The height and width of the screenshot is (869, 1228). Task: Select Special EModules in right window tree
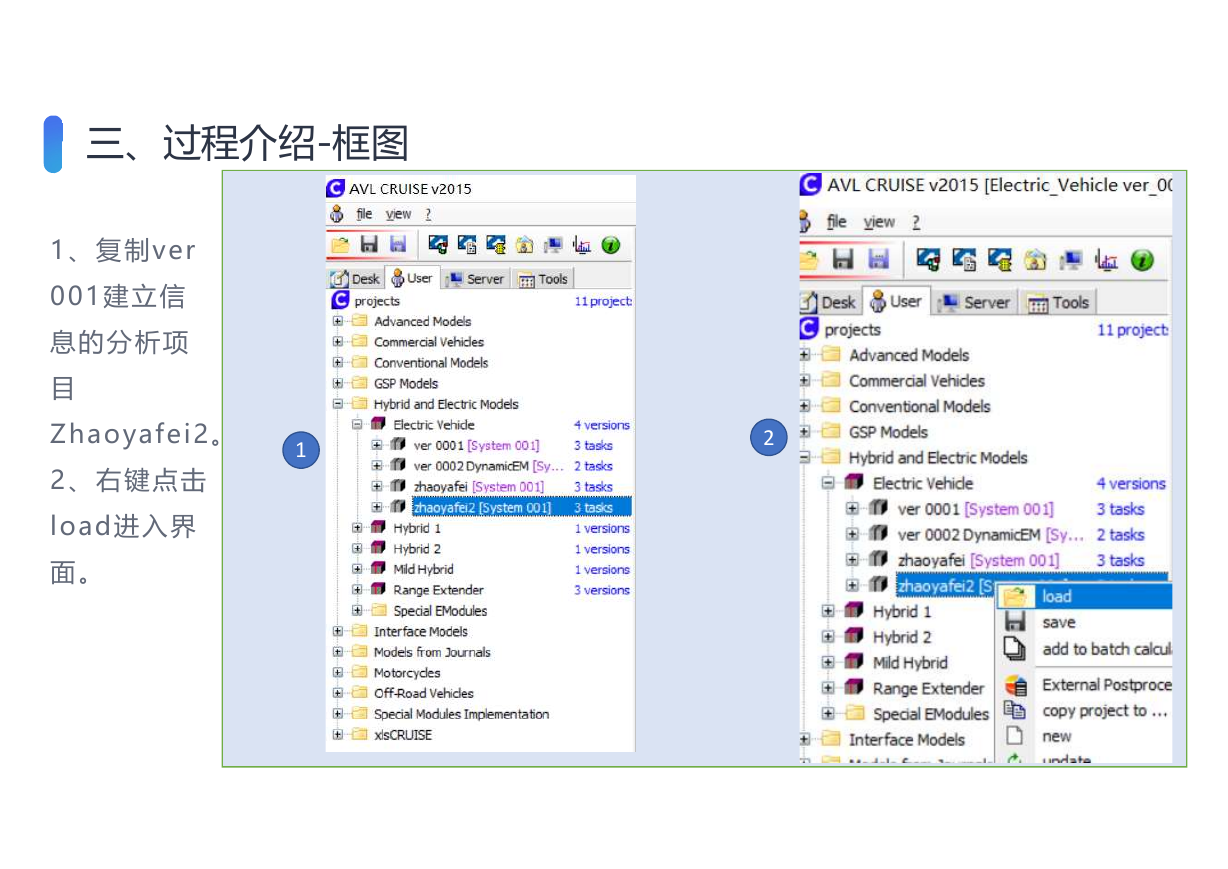[x=931, y=714]
